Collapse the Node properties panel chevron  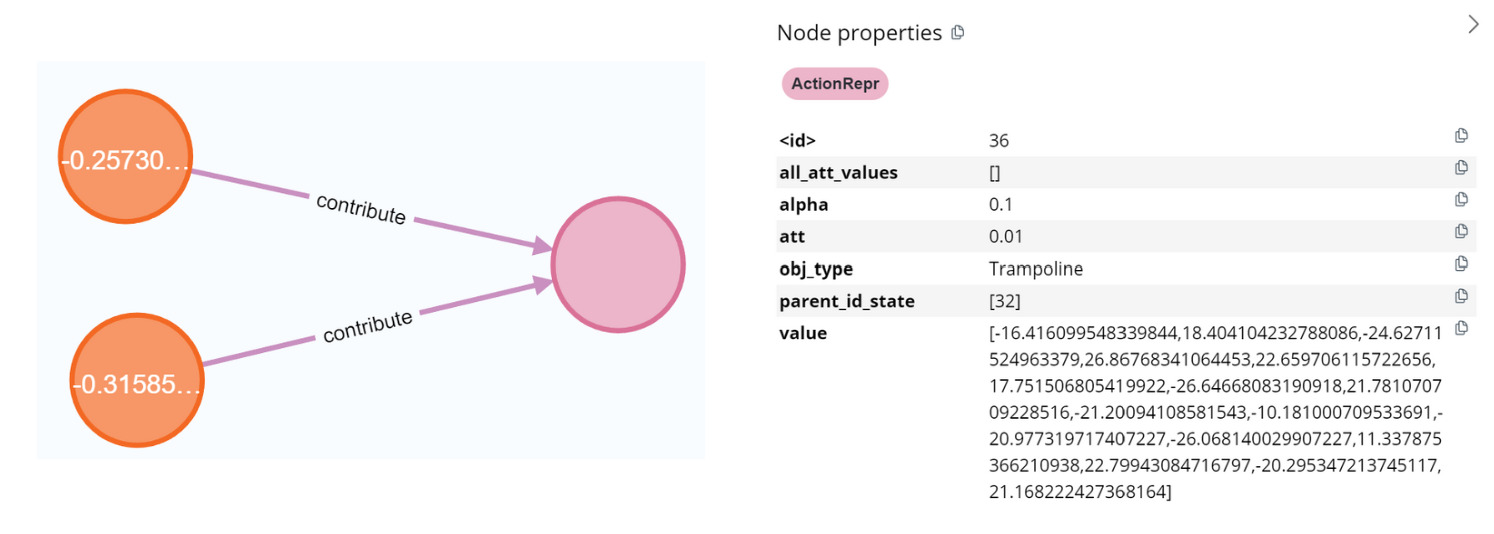click(x=1473, y=25)
